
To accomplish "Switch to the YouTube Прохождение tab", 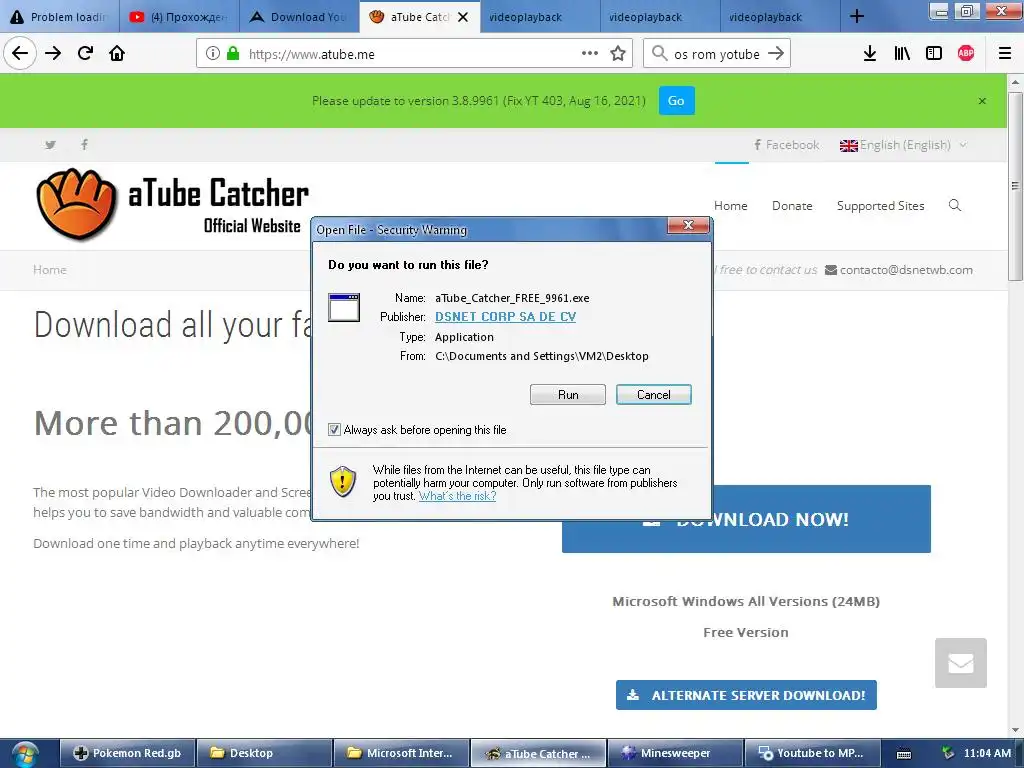I will [179, 17].
